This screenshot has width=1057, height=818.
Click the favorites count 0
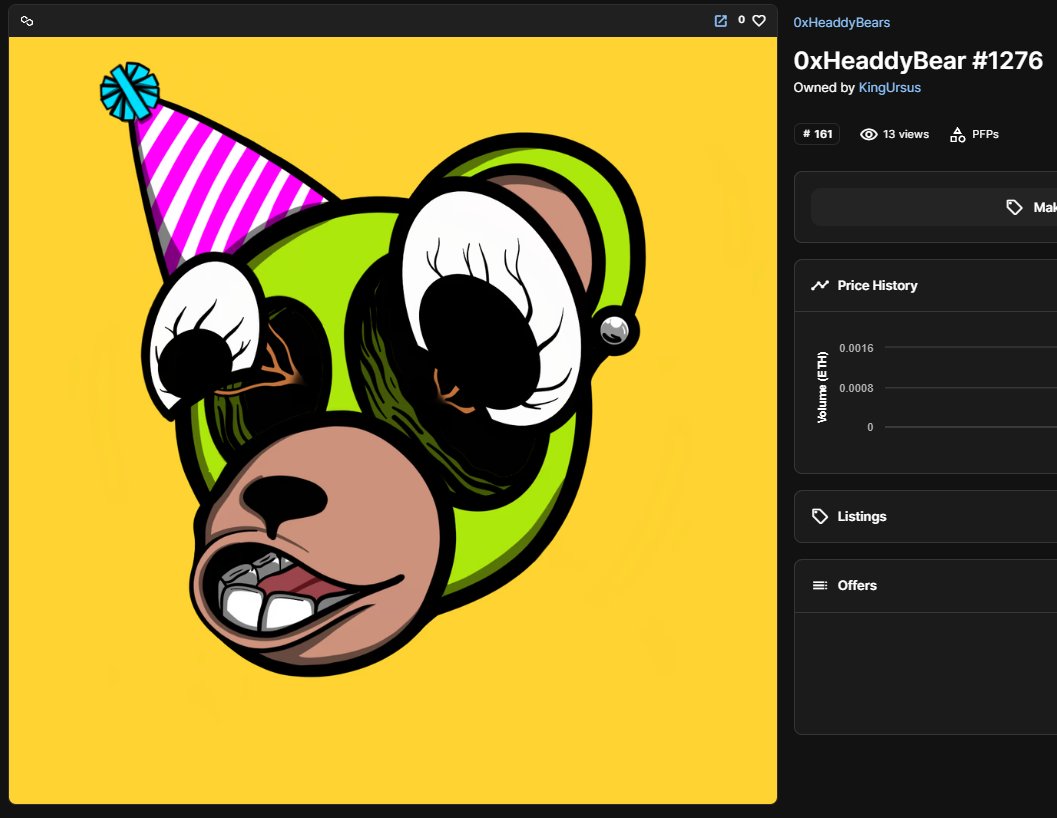click(x=742, y=20)
